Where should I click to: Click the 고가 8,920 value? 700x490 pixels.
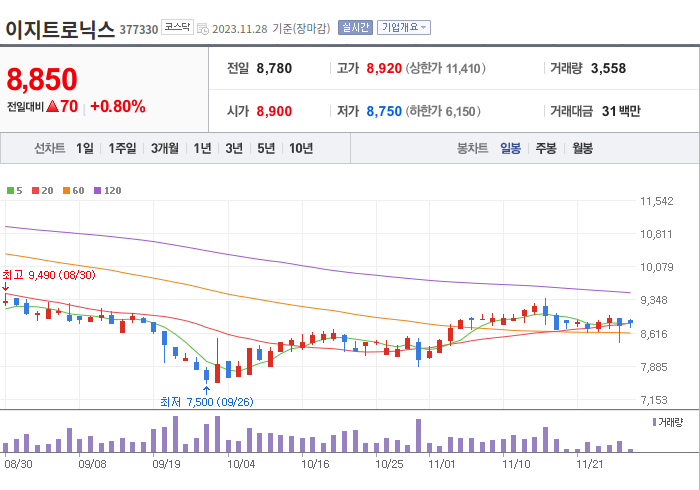coord(384,68)
